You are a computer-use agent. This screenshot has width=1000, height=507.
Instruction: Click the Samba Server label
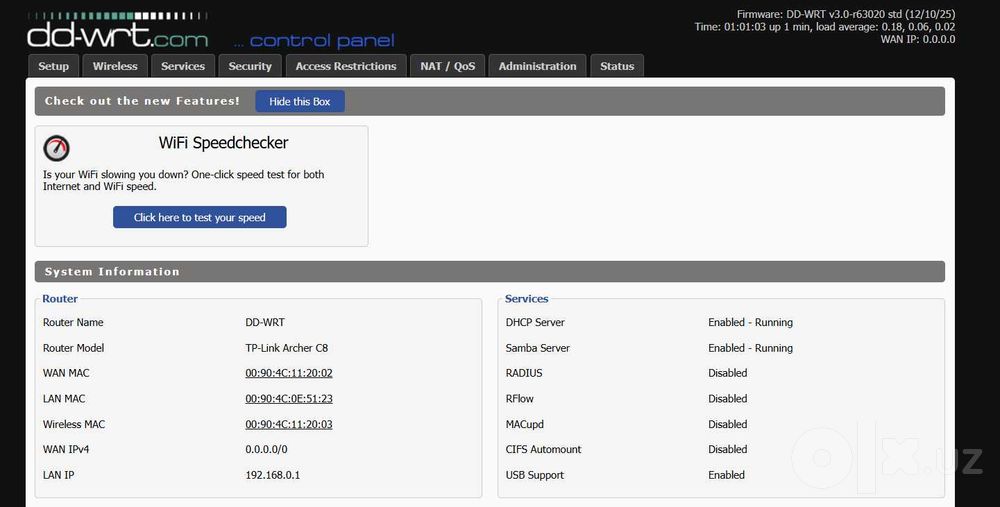pyautogui.click(x=538, y=348)
